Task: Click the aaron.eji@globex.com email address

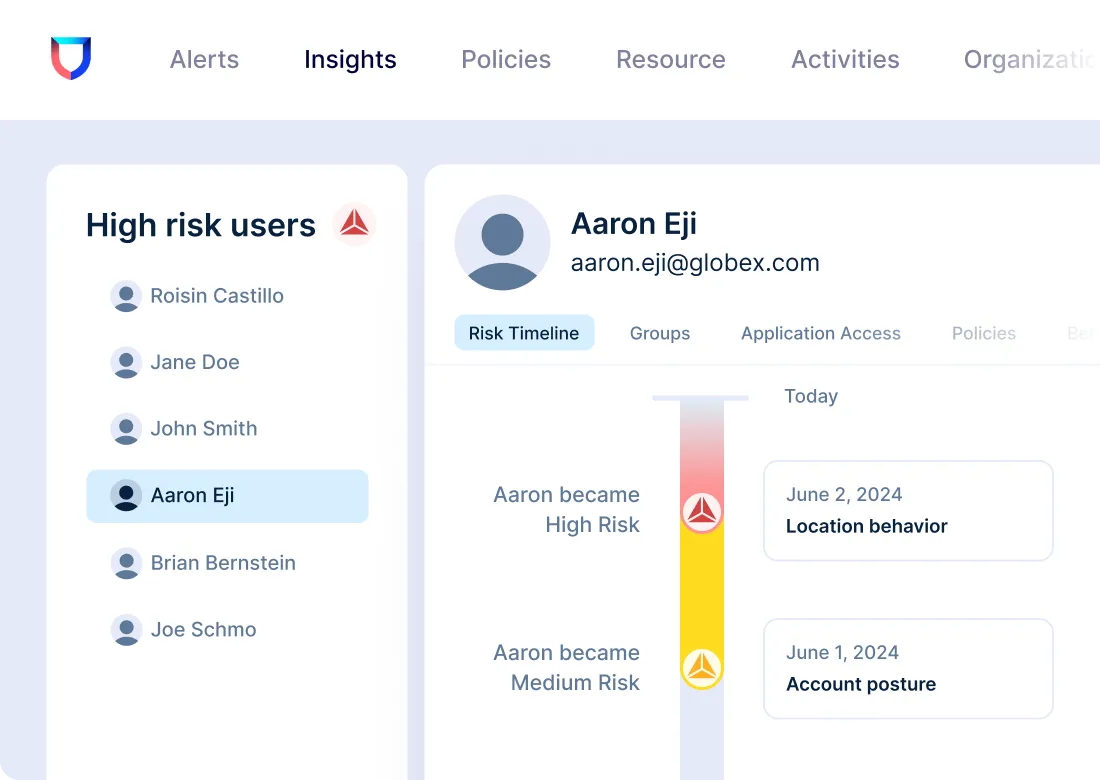Action: 695,263
